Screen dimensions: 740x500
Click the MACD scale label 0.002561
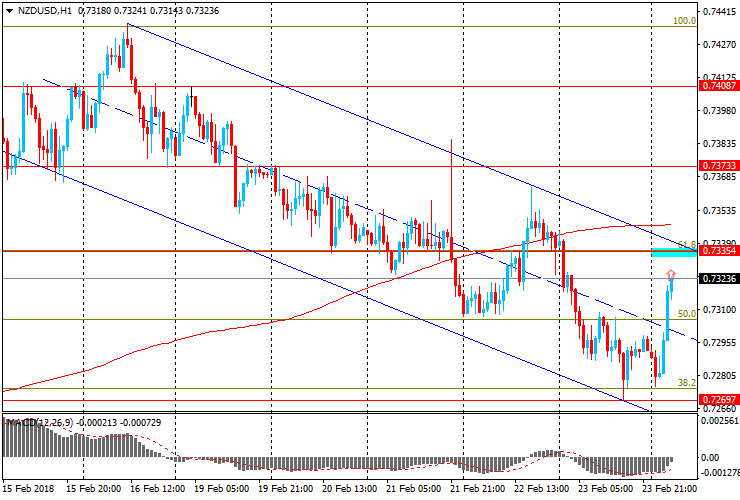[719, 420]
